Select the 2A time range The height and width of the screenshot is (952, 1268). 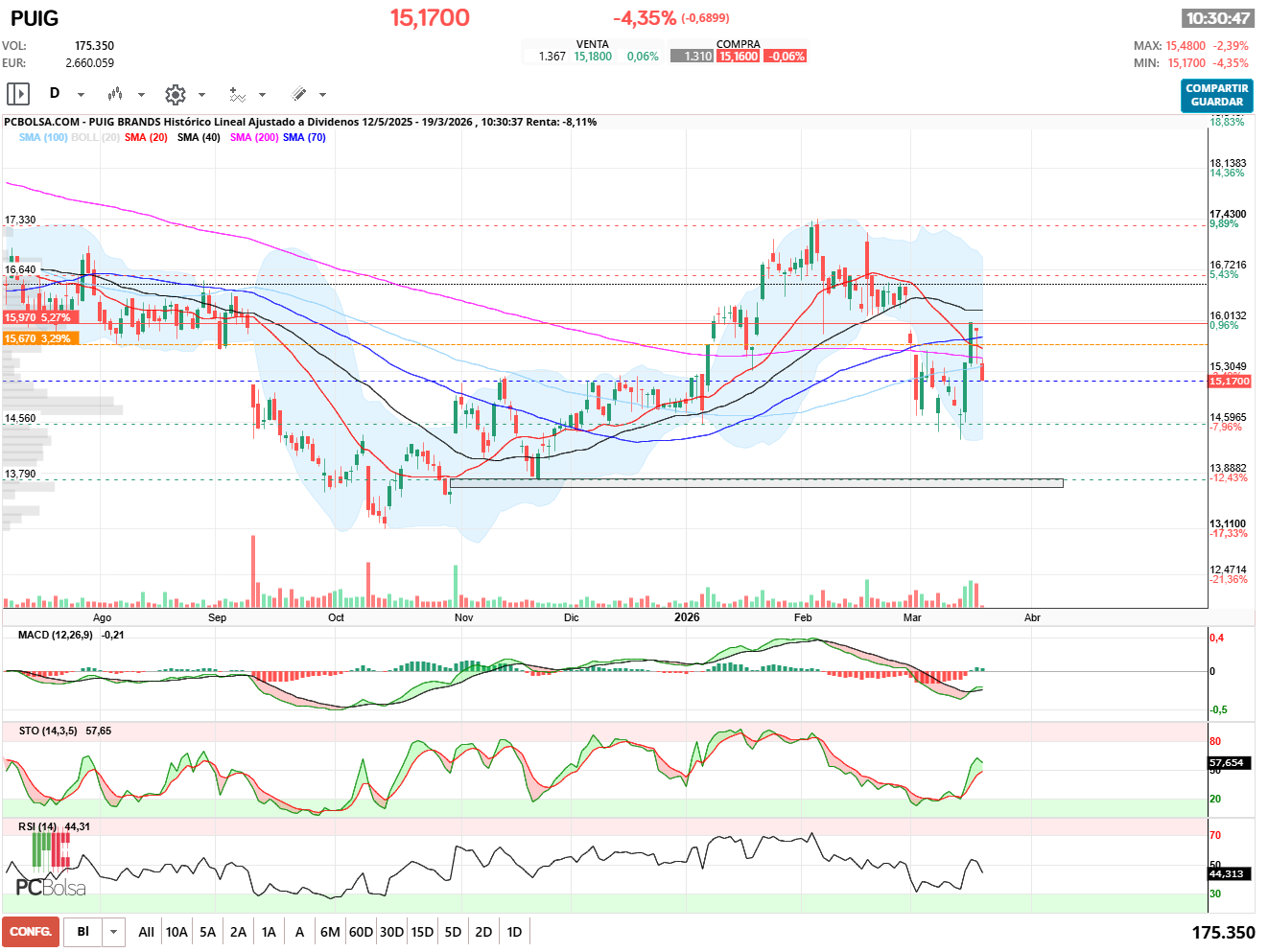[238, 932]
